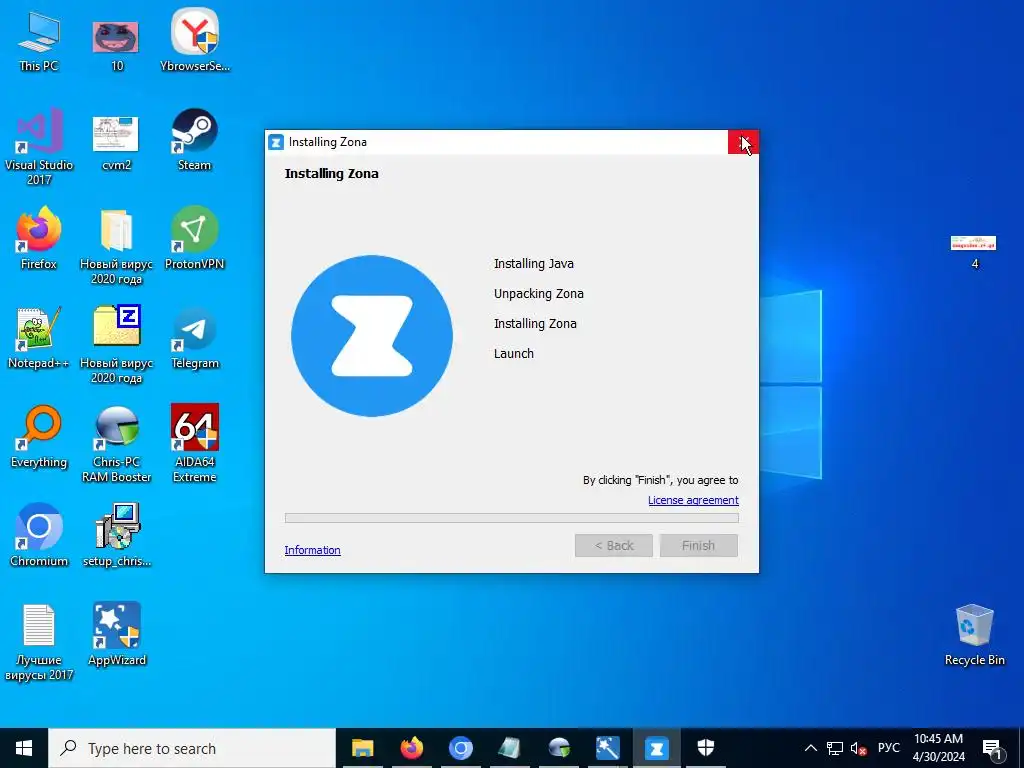This screenshot has height=768, width=1024.
Task: Select the Chromium desktop shortcut
Action: pos(39,534)
